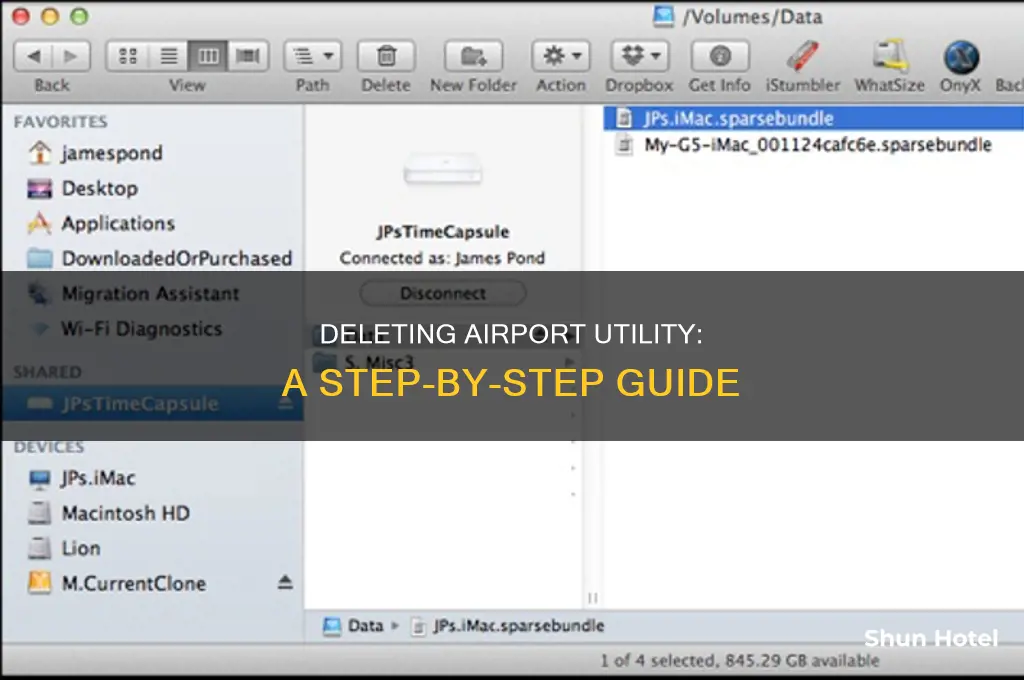Select M.CurrentClone in the sidebar
Viewport: 1024px width, 680px height.
tap(118, 583)
